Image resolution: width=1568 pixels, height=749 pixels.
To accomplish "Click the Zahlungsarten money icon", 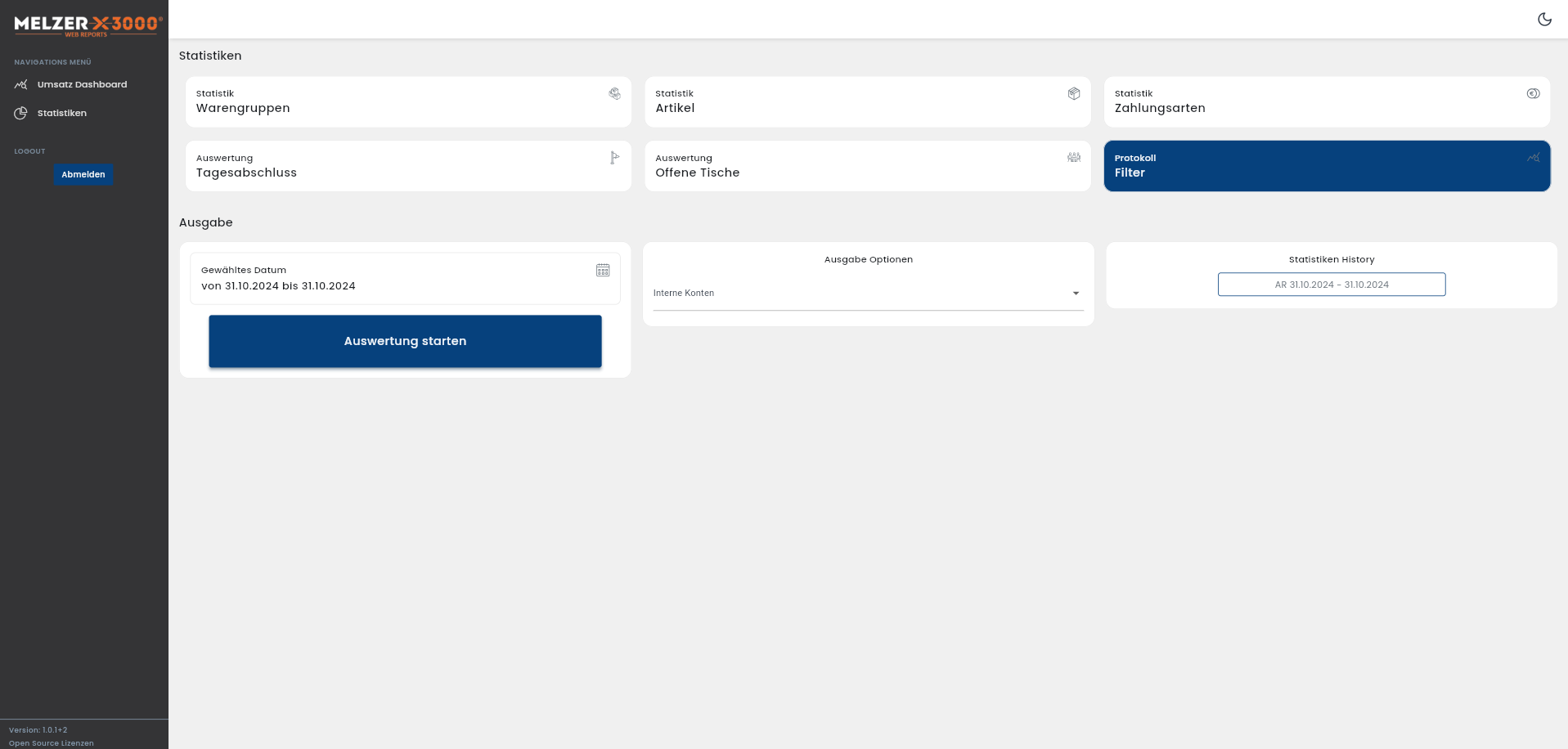I will (1533, 94).
